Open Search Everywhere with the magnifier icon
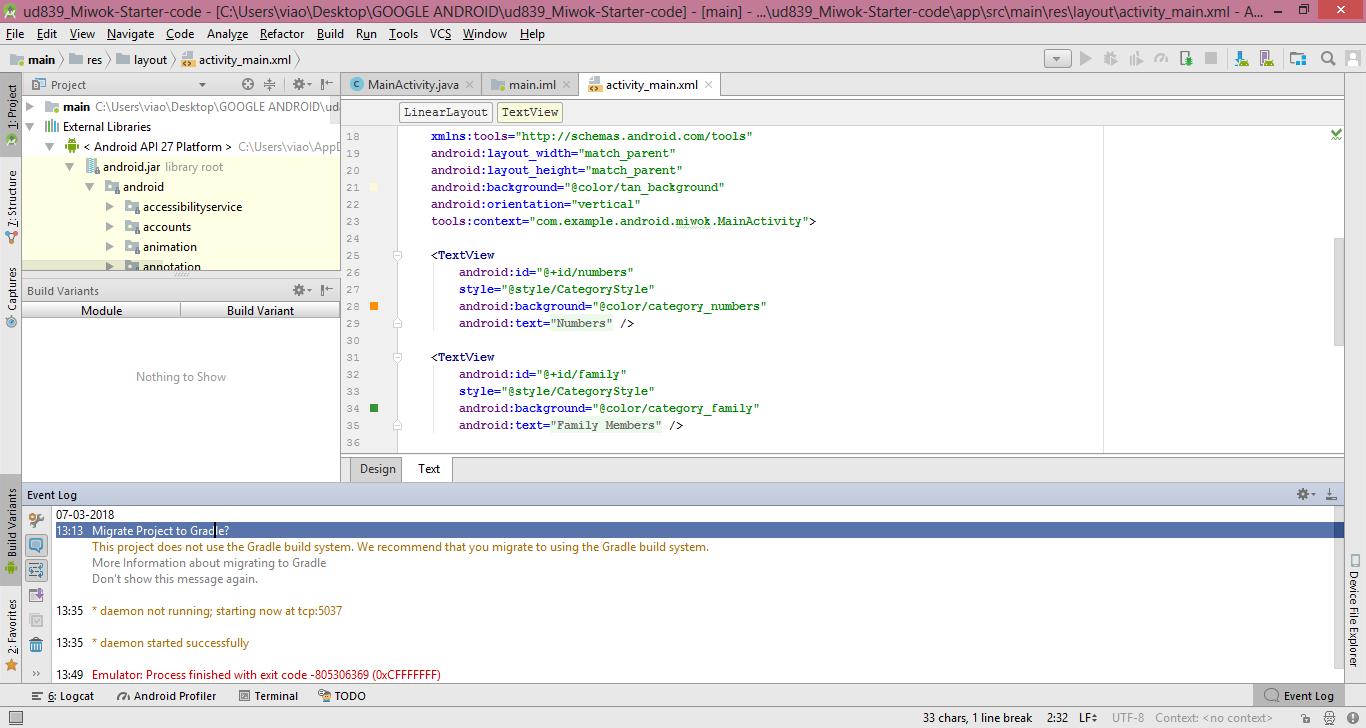 pyautogui.click(x=1328, y=58)
